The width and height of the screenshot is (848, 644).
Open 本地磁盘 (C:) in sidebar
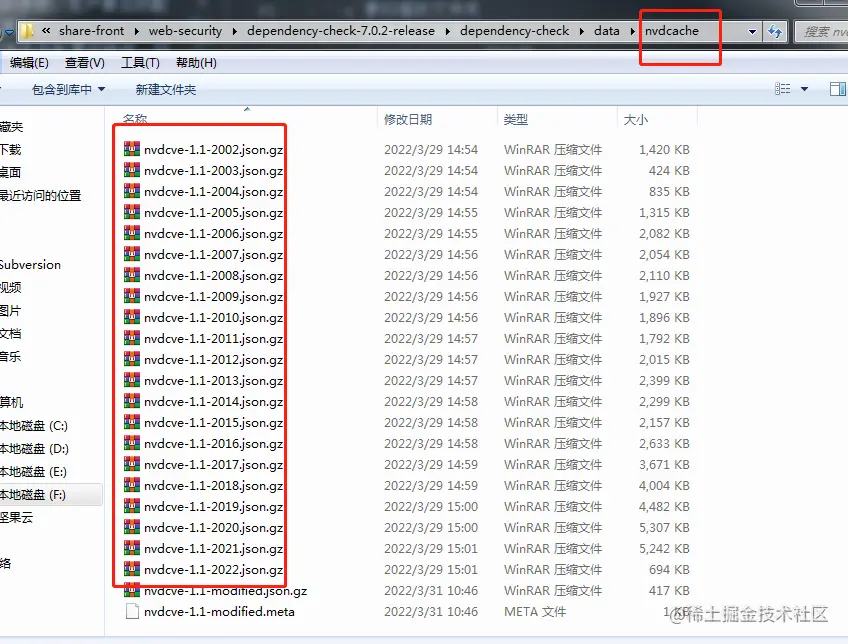click(x=34, y=426)
